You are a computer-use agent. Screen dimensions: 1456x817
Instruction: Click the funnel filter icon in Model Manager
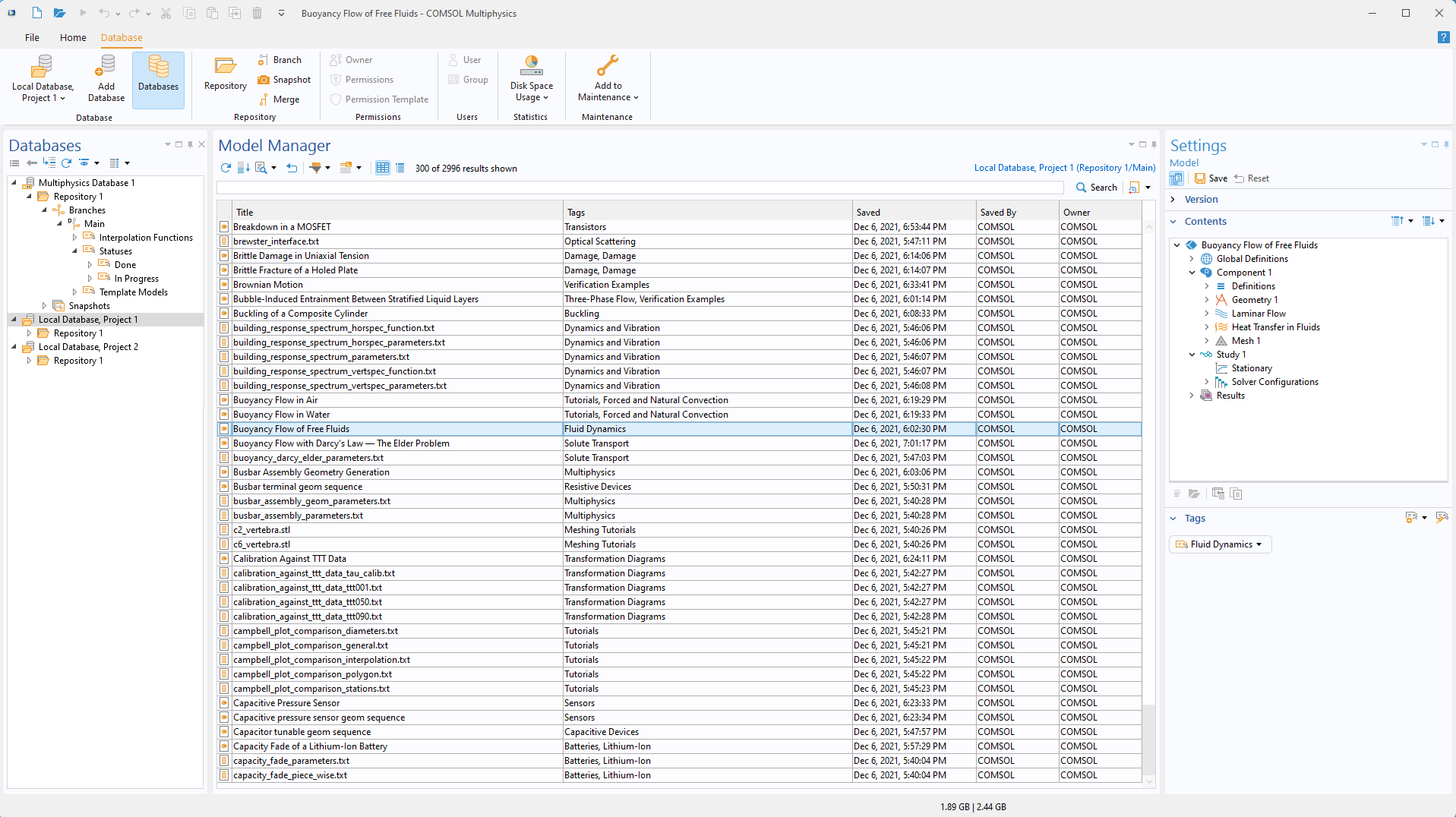coord(315,168)
